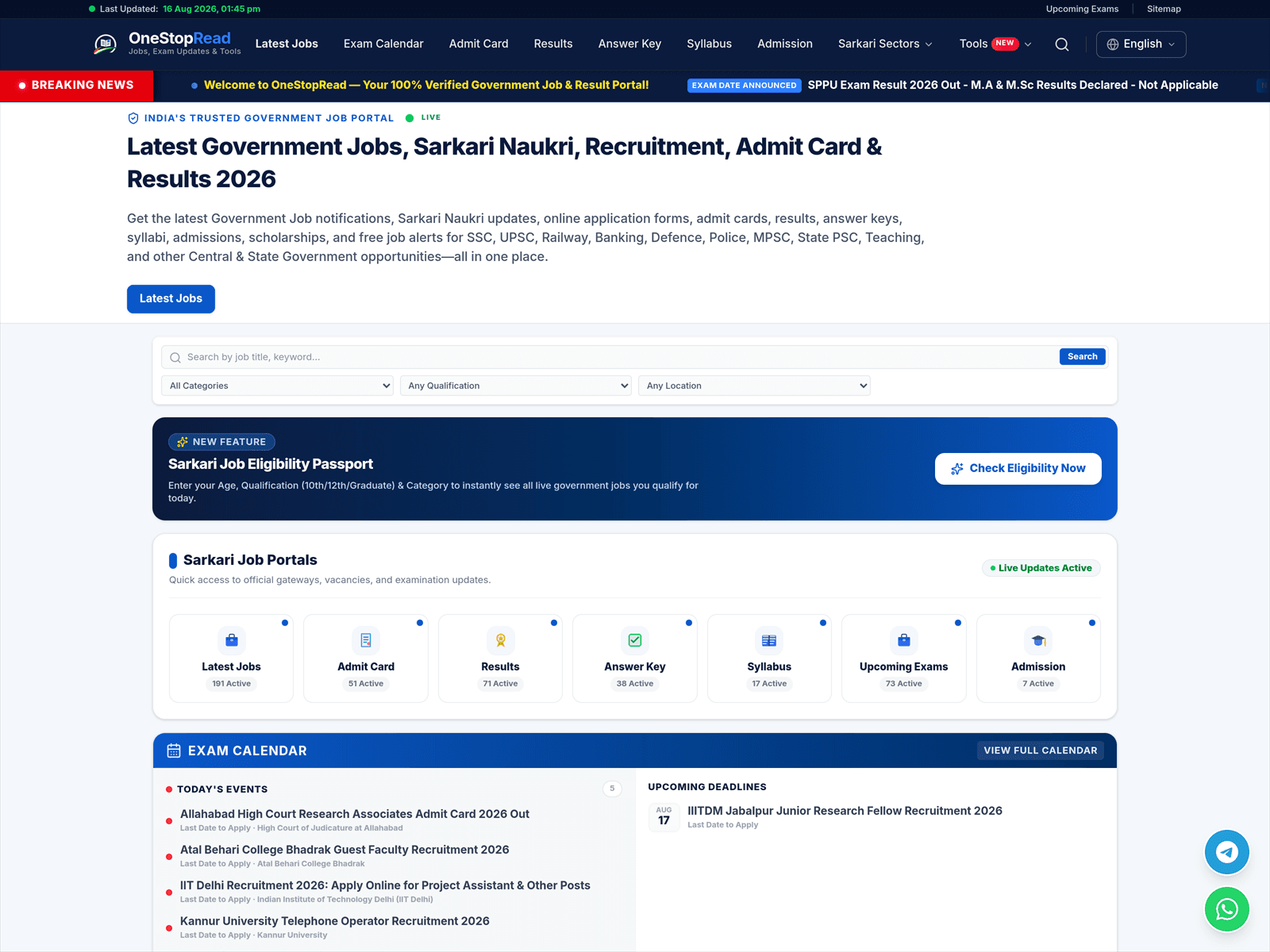Click the '71 Active' count
Screen dimensions: 1270x952
coord(501,684)
